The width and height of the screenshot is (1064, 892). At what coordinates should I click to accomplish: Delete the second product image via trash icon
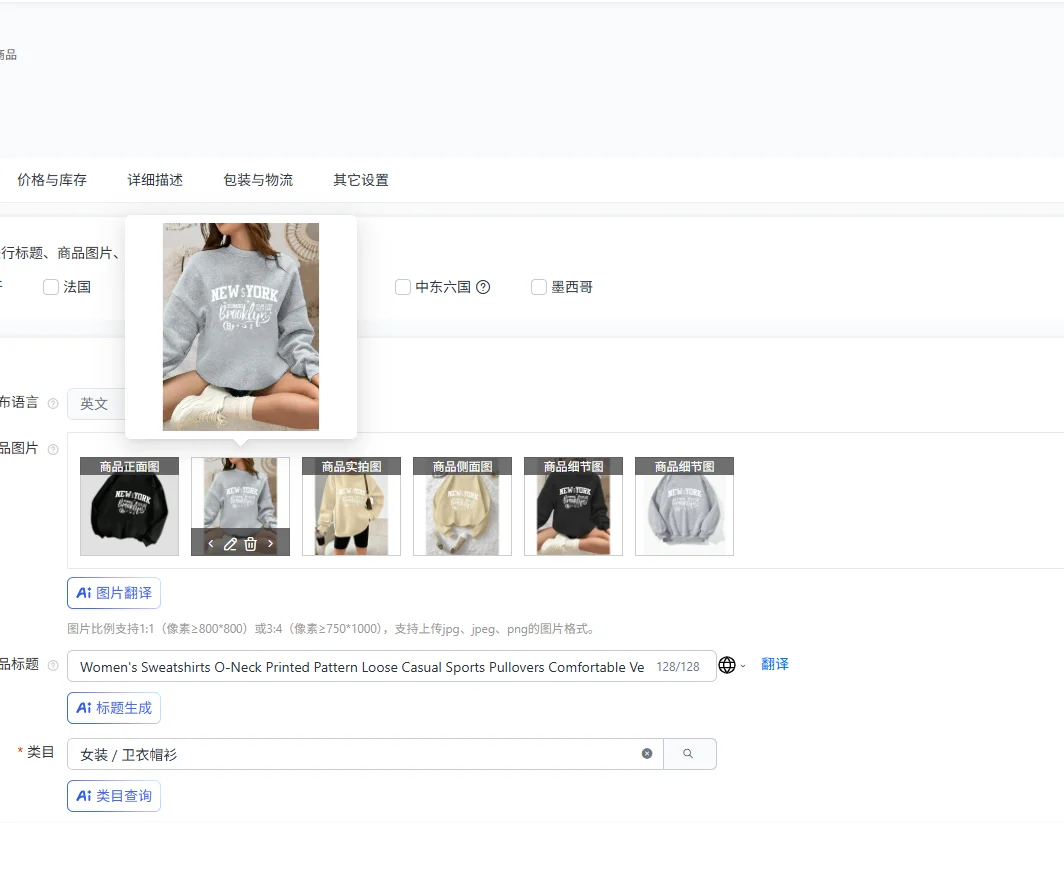250,544
